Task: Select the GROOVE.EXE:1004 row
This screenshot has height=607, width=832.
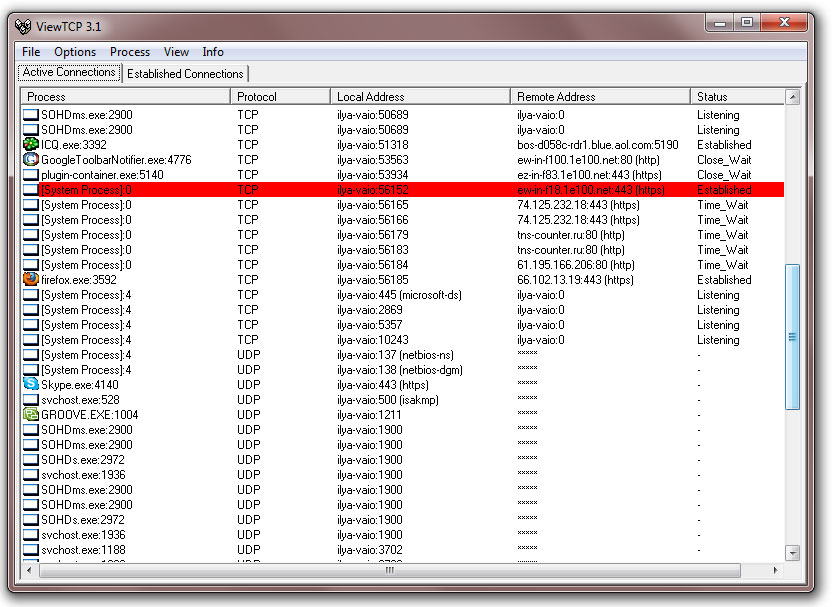Action: (x=403, y=415)
